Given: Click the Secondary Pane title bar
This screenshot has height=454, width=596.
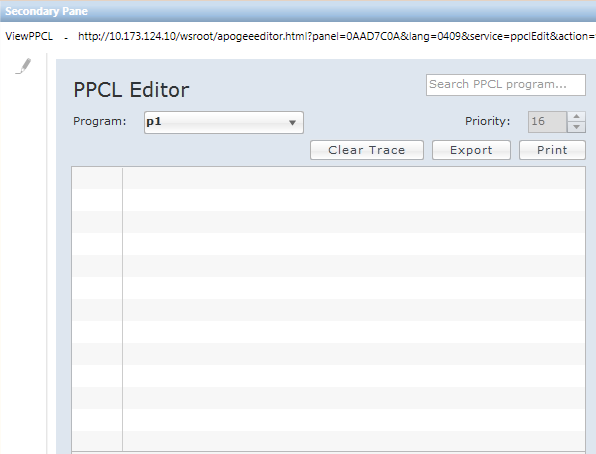Looking at the screenshot, I should pyautogui.click(x=298, y=11).
